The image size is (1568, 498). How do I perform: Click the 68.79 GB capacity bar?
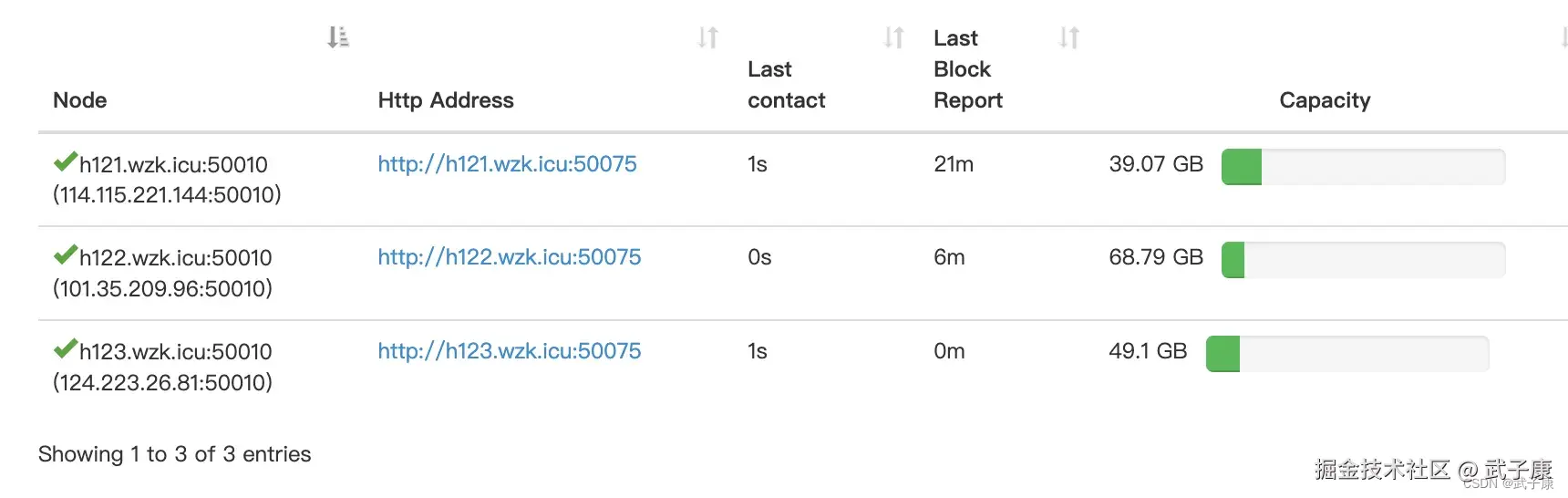pos(1363,260)
